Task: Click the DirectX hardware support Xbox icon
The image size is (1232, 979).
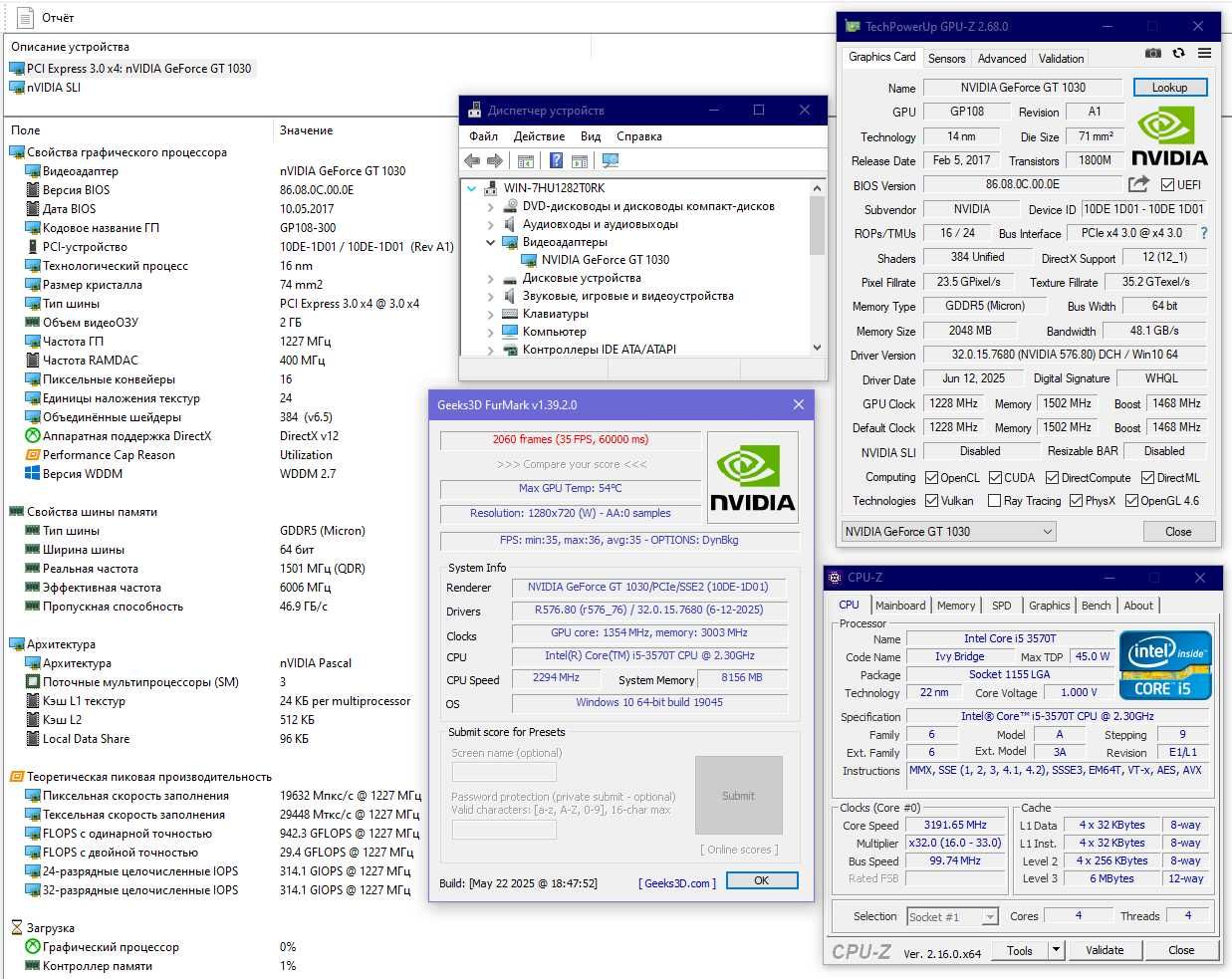Action: (33, 436)
